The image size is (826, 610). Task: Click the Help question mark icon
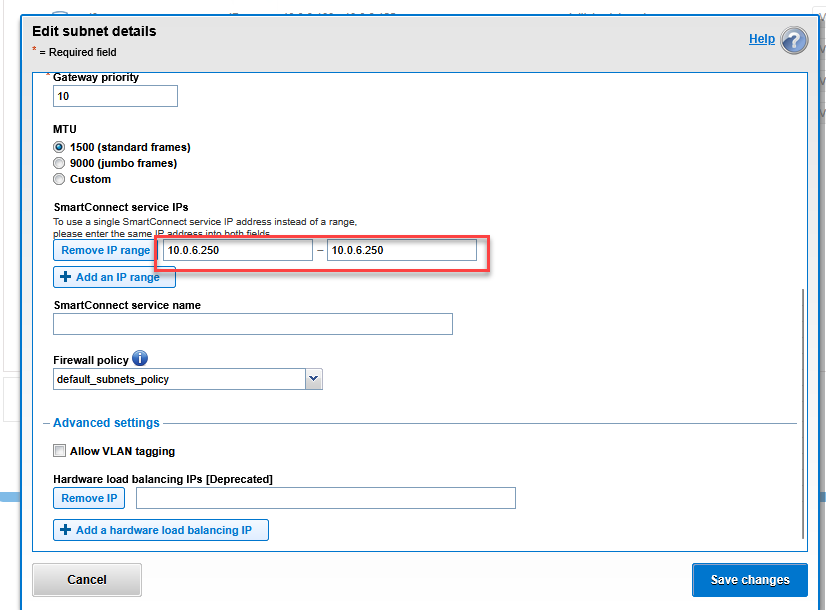[793, 39]
